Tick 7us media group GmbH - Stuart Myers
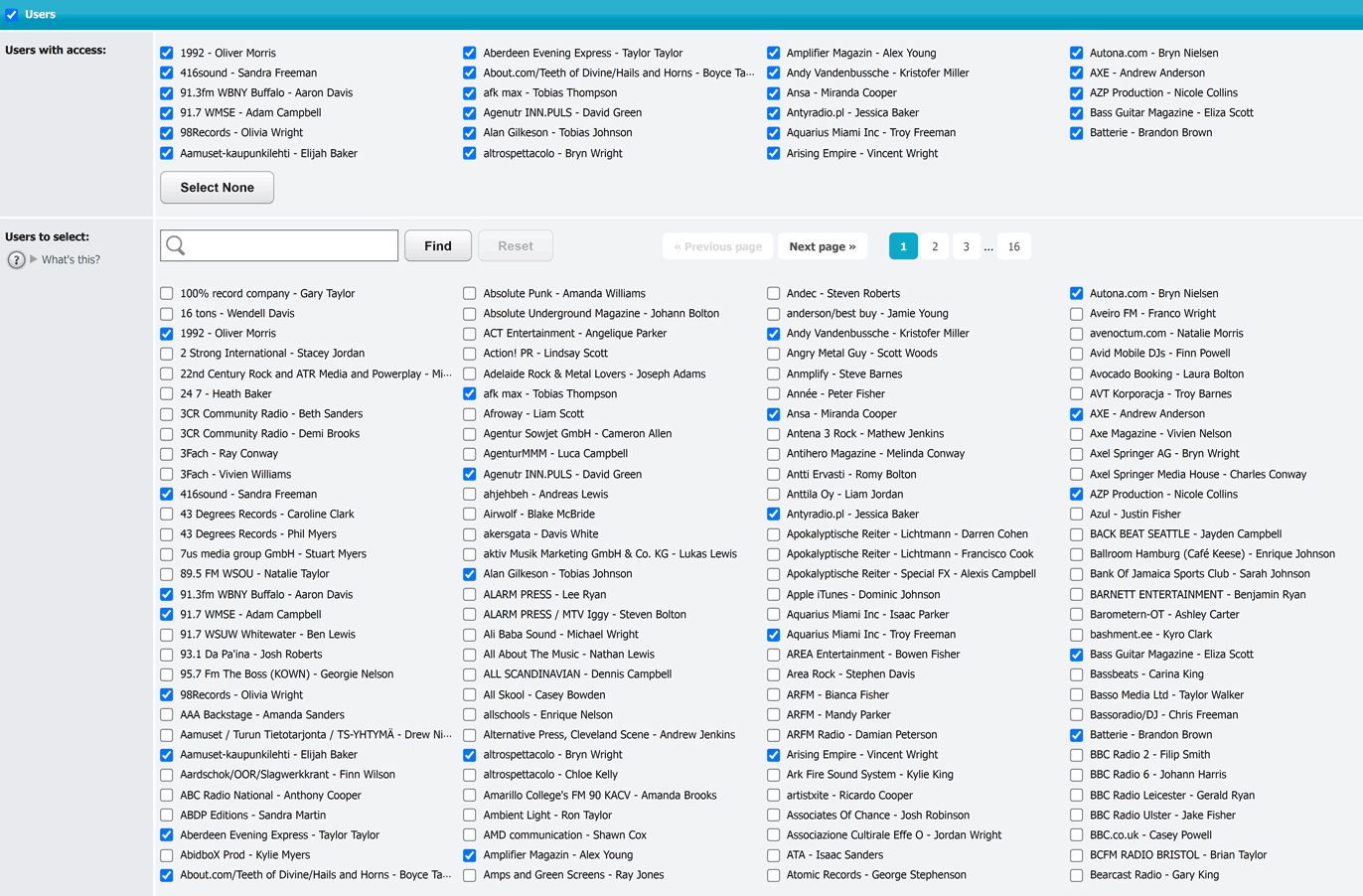Screen dimensions: 1363x896 pos(167,554)
